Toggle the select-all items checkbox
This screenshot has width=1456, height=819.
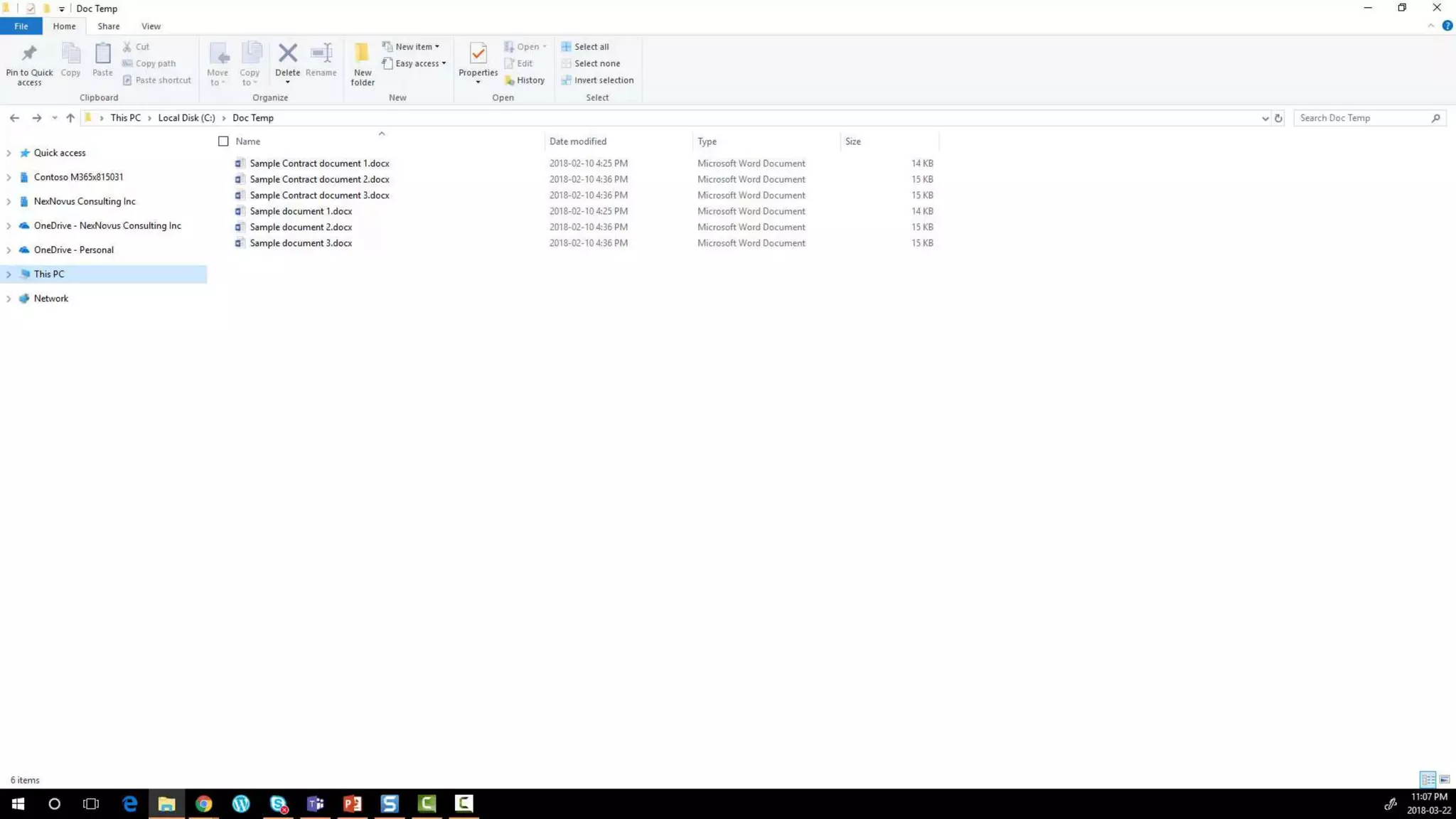pos(223,141)
